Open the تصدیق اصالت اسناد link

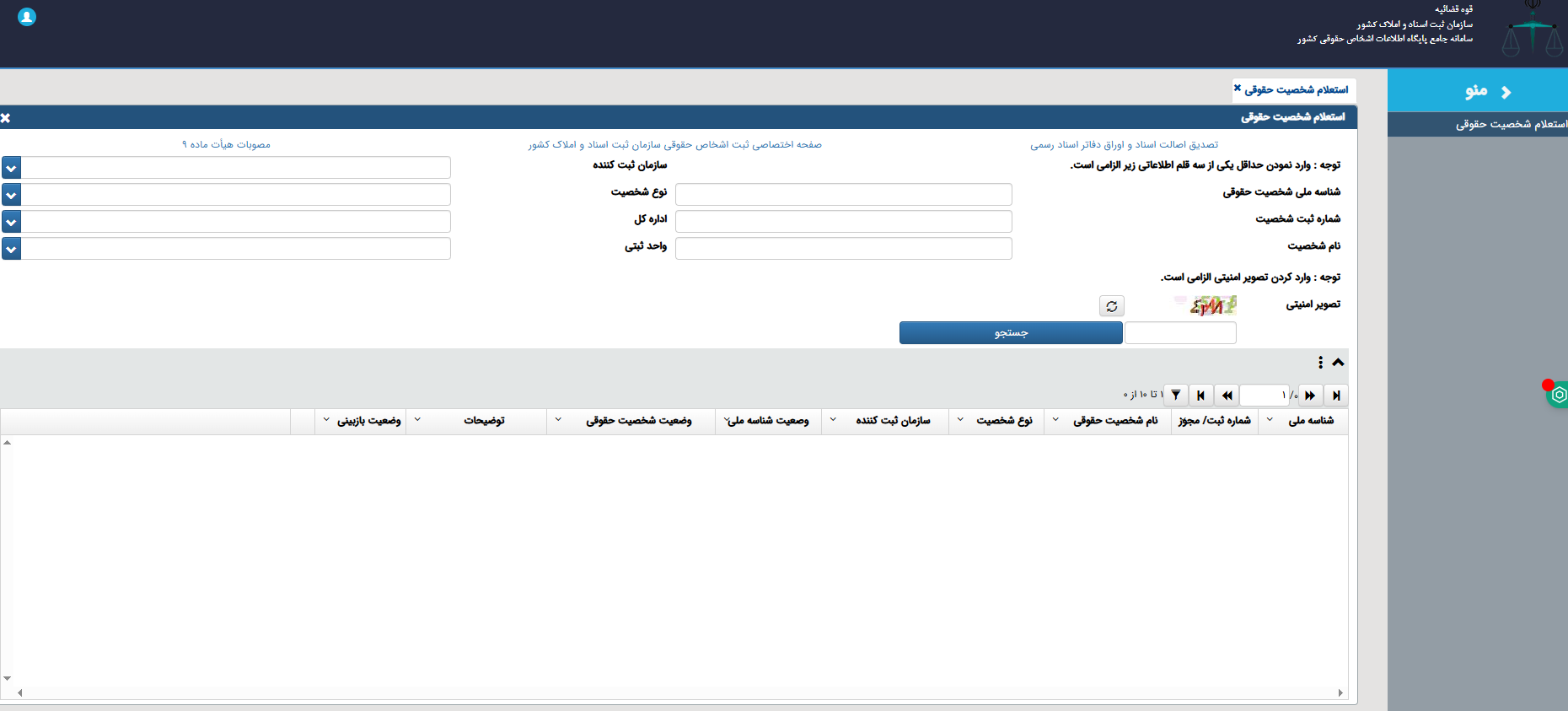click(x=1124, y=144)
